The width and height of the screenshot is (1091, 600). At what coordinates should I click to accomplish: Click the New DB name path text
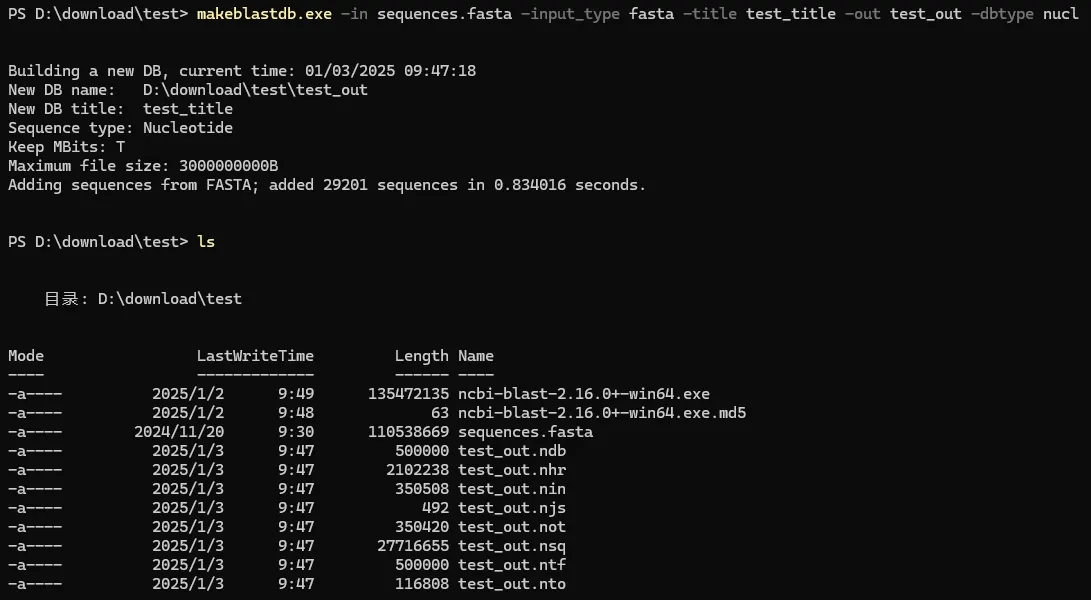pyautogui.click(x=255, y=90)
